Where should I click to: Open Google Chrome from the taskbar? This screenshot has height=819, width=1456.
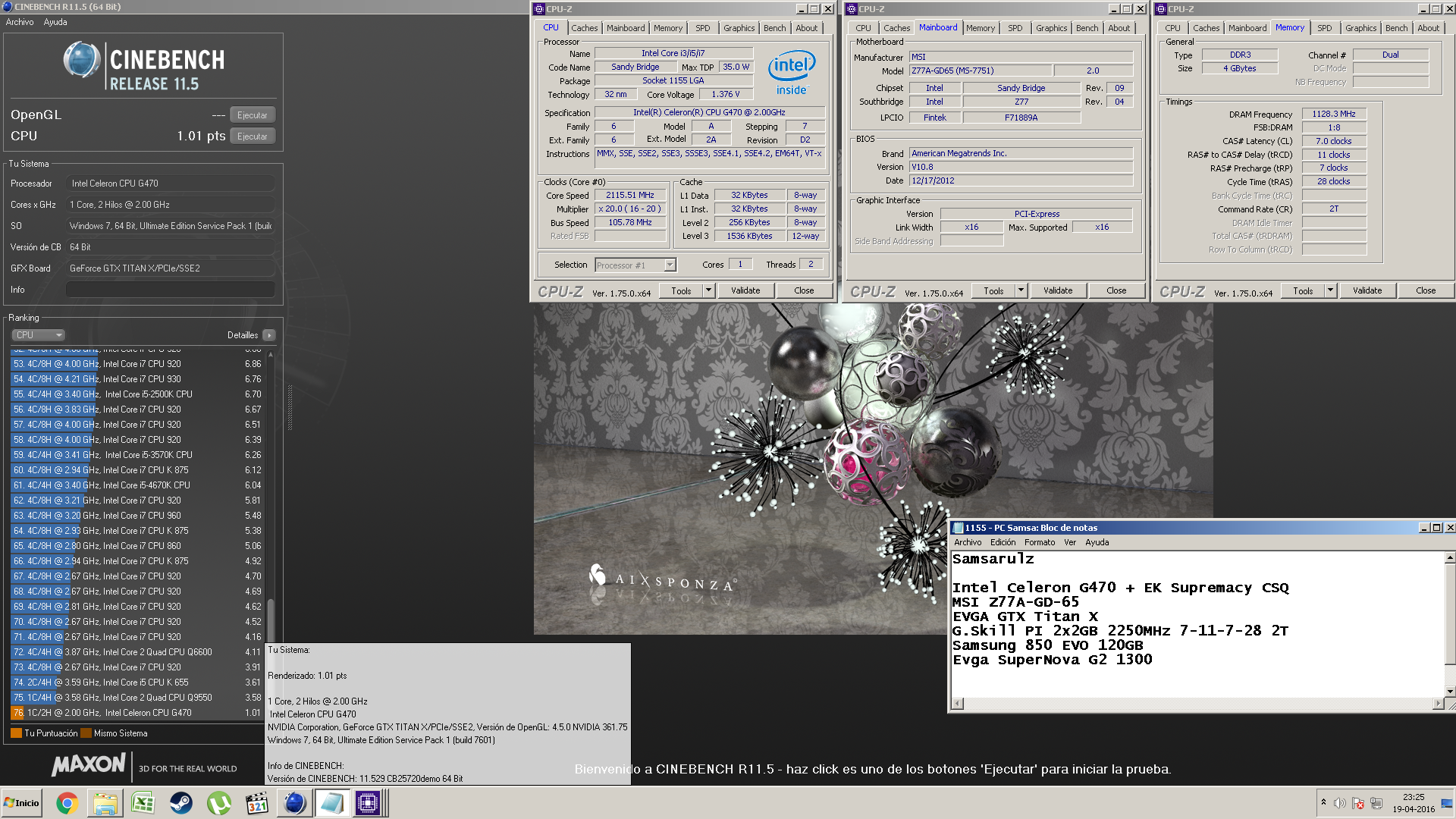(67, 803)
